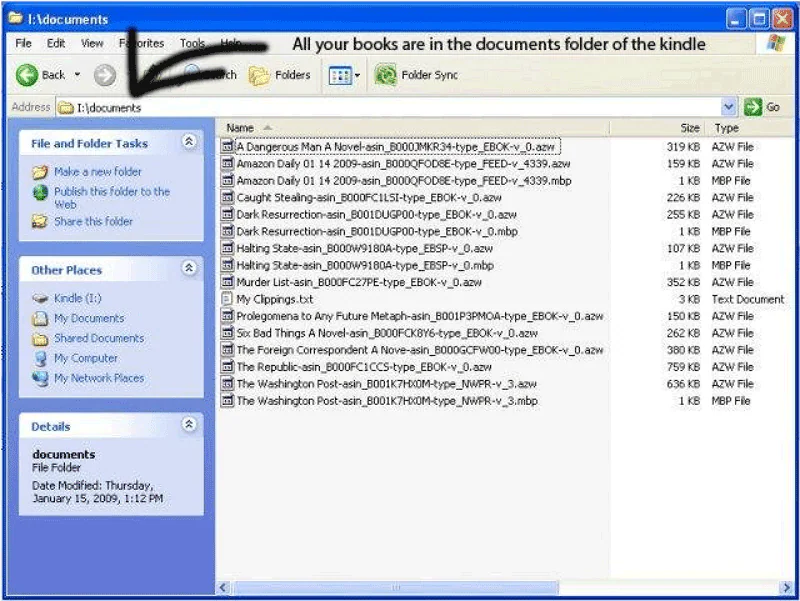
Task: Open My Documents link
Action: point(89,318)
